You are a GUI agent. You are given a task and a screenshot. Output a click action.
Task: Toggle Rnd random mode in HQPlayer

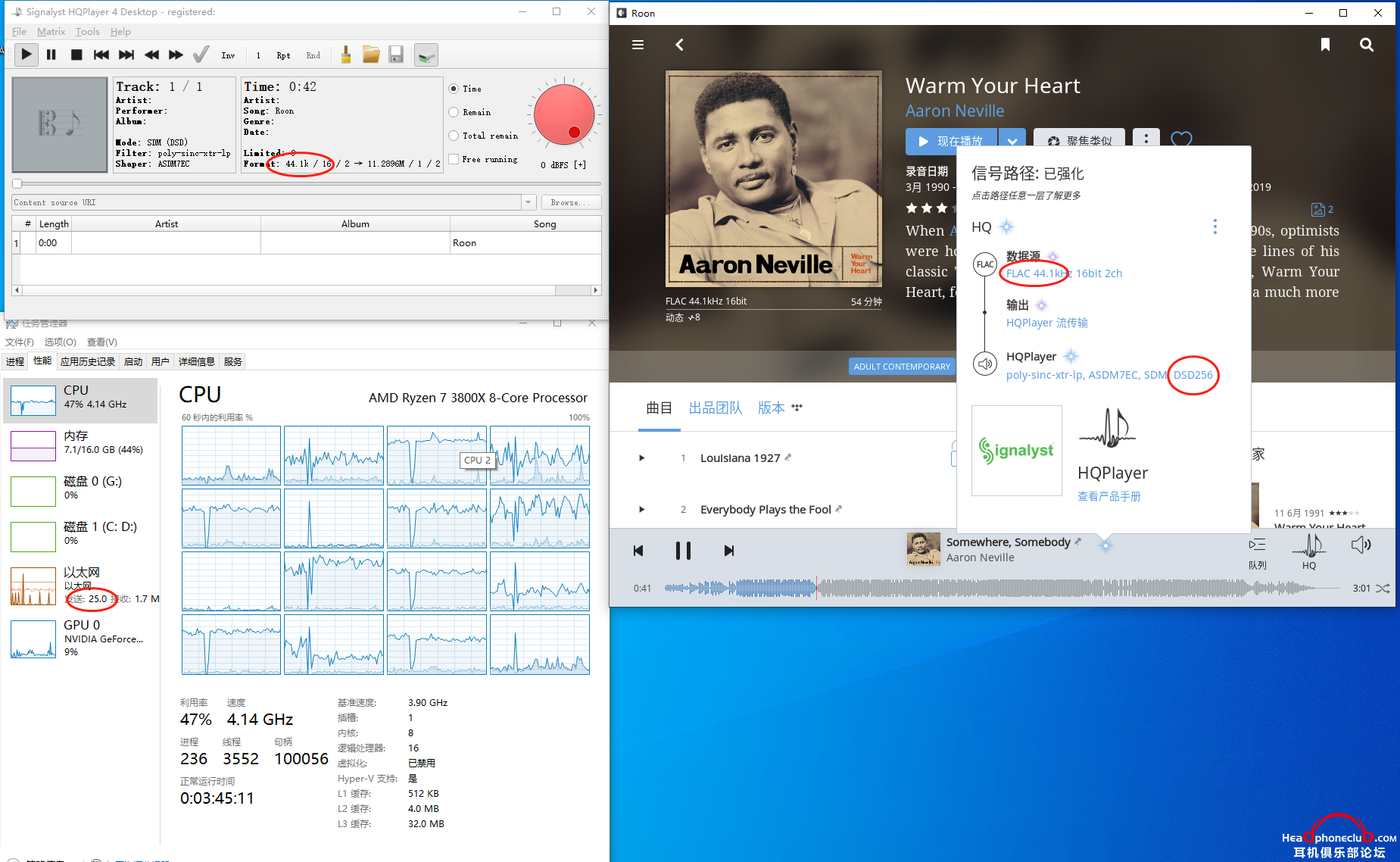tap(313, 55)
